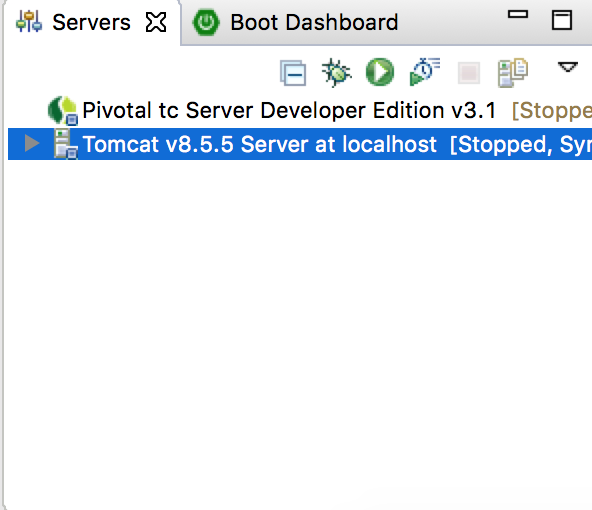Close the Servers view tab
Image resolution: width=592 pixels, height=510 pixels.
point(156,22)
